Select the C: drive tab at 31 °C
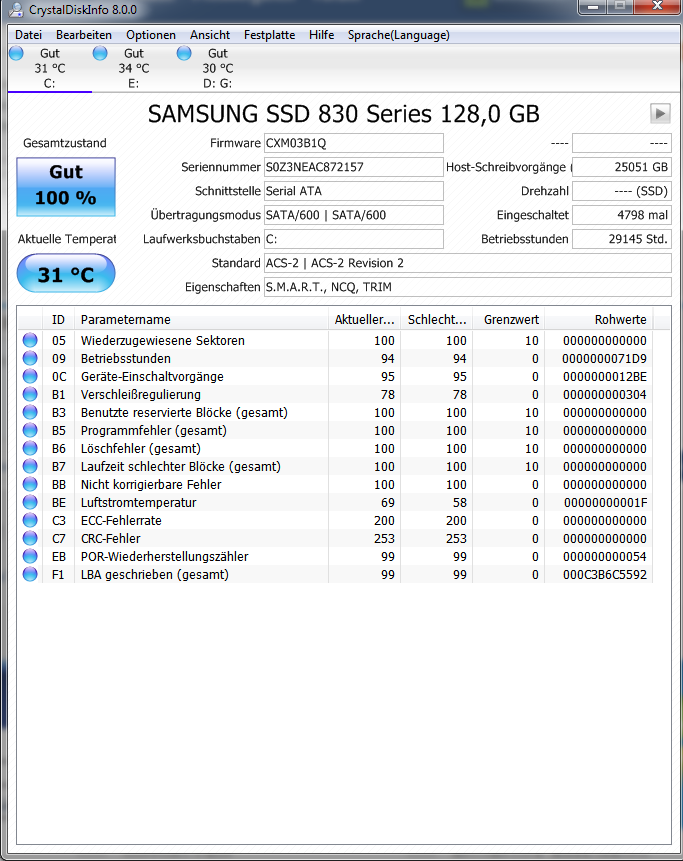This screenshot has height=861, width=683. [49, 69]
